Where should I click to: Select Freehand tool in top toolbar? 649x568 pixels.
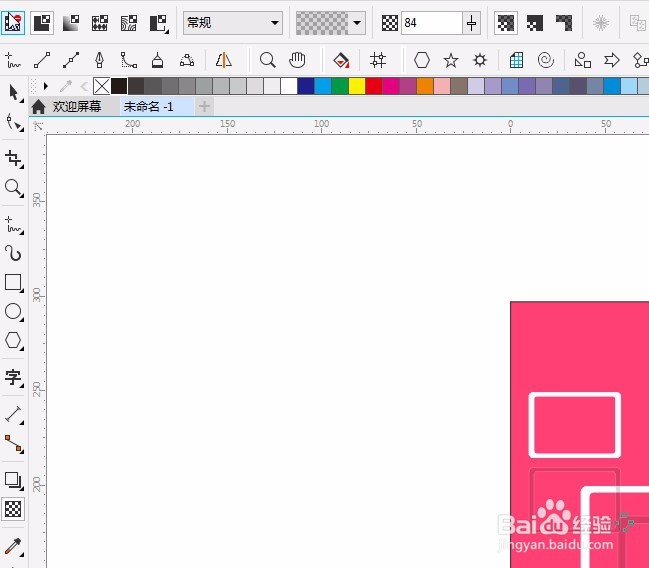13,60
